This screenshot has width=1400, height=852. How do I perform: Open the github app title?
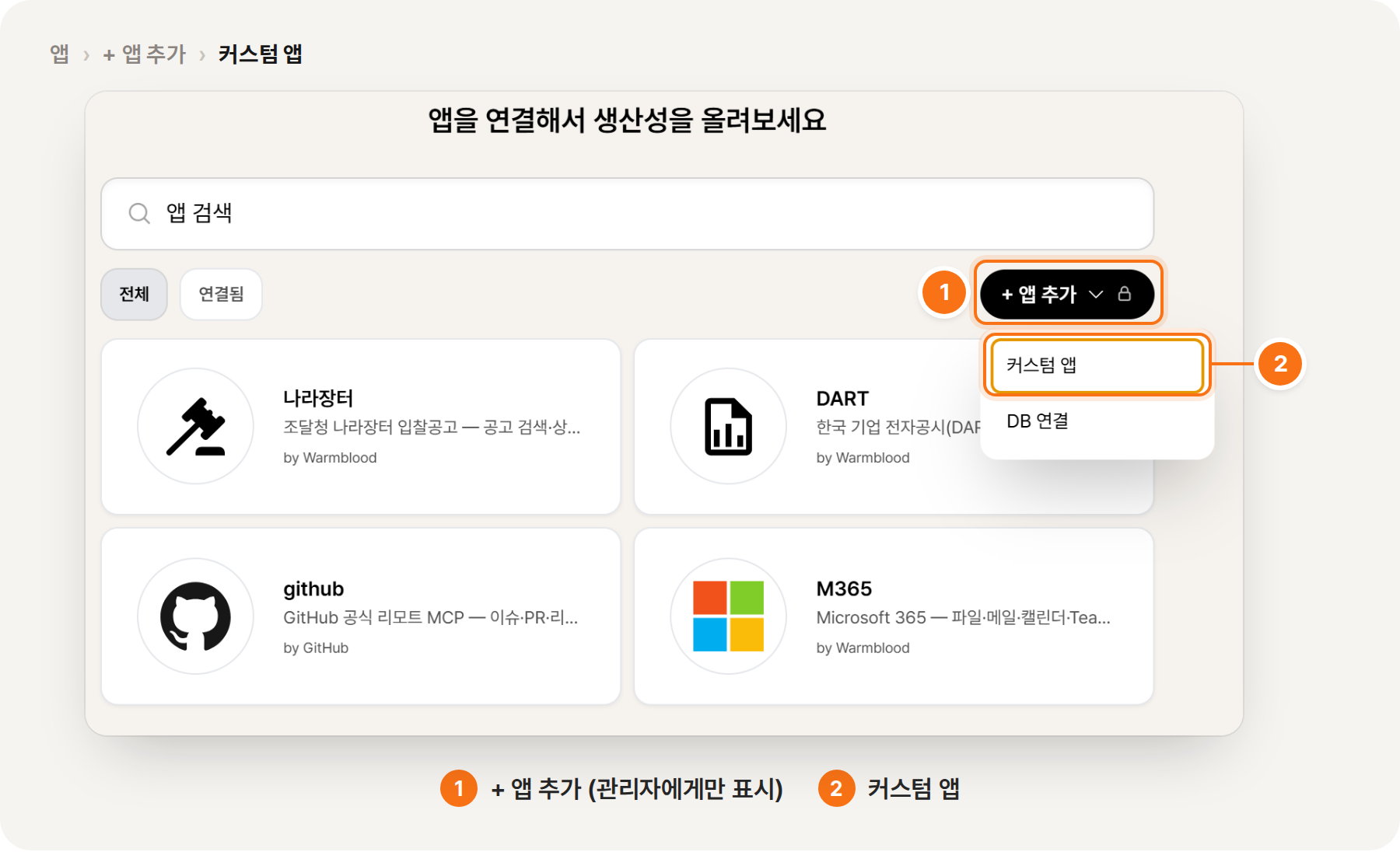pos(313,589)
